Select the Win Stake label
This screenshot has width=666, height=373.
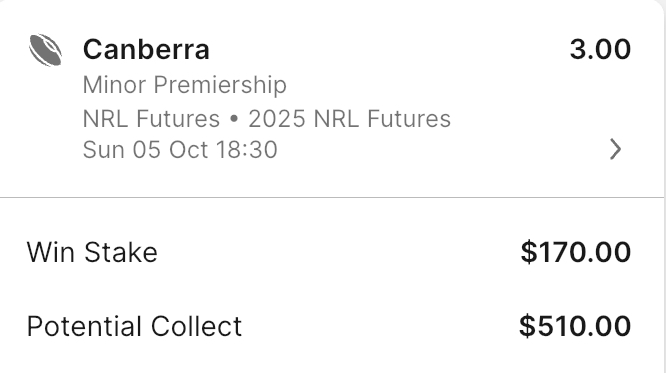(92, 252)
